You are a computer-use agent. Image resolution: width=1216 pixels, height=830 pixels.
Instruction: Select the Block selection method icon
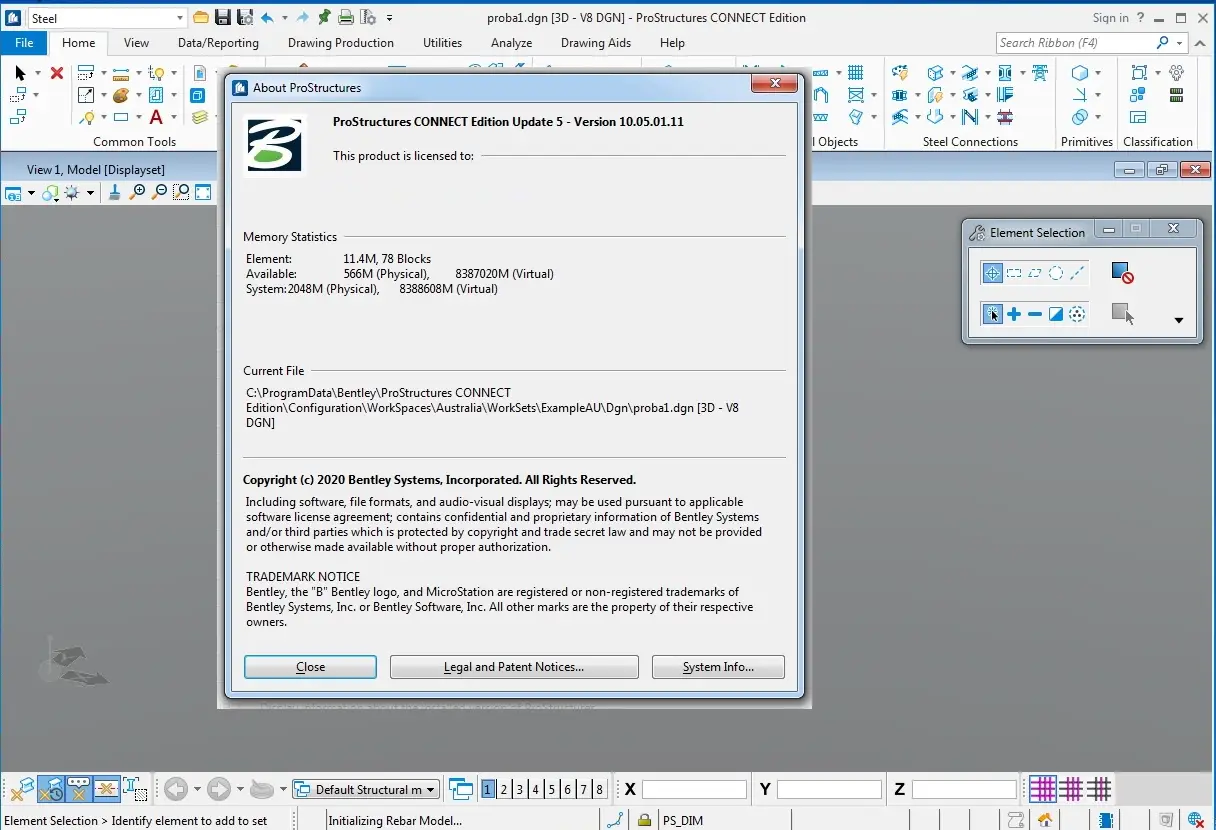click(1014, 273)
